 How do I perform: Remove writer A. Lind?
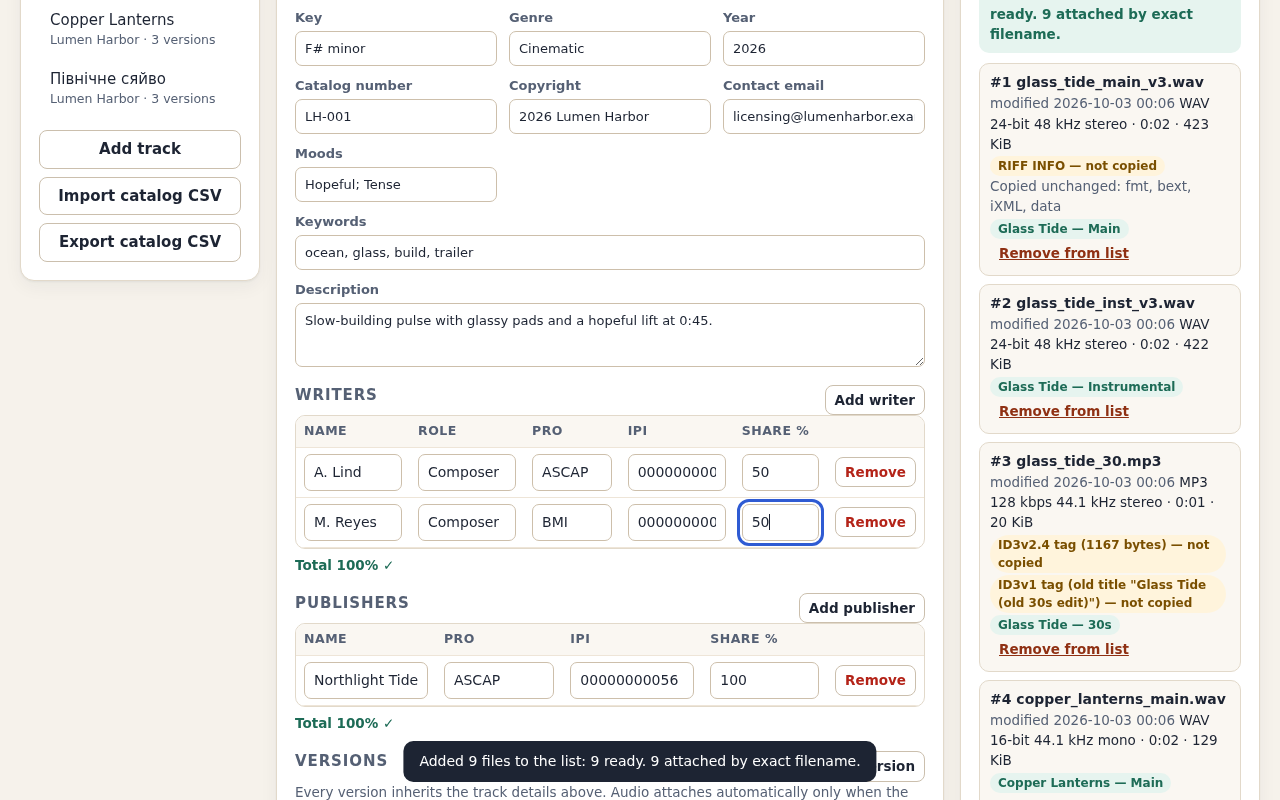tap(875, 472)
